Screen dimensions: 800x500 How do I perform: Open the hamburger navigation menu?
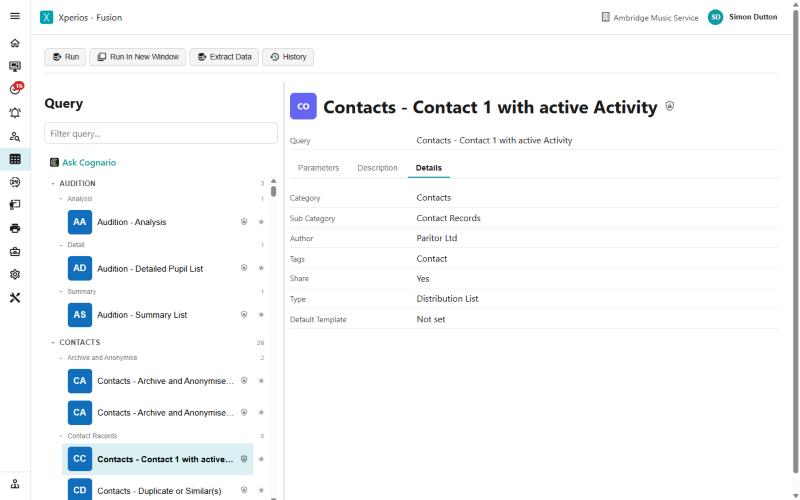pos(15,16)
